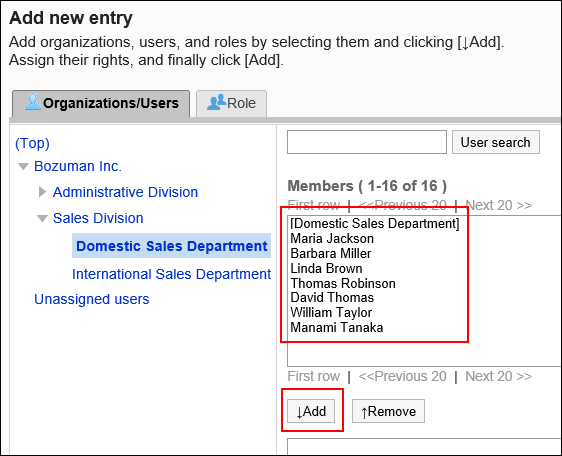This screenshot has height=456, width=562.
Task: Switch to the Role tab
Action: click(231, 103)
